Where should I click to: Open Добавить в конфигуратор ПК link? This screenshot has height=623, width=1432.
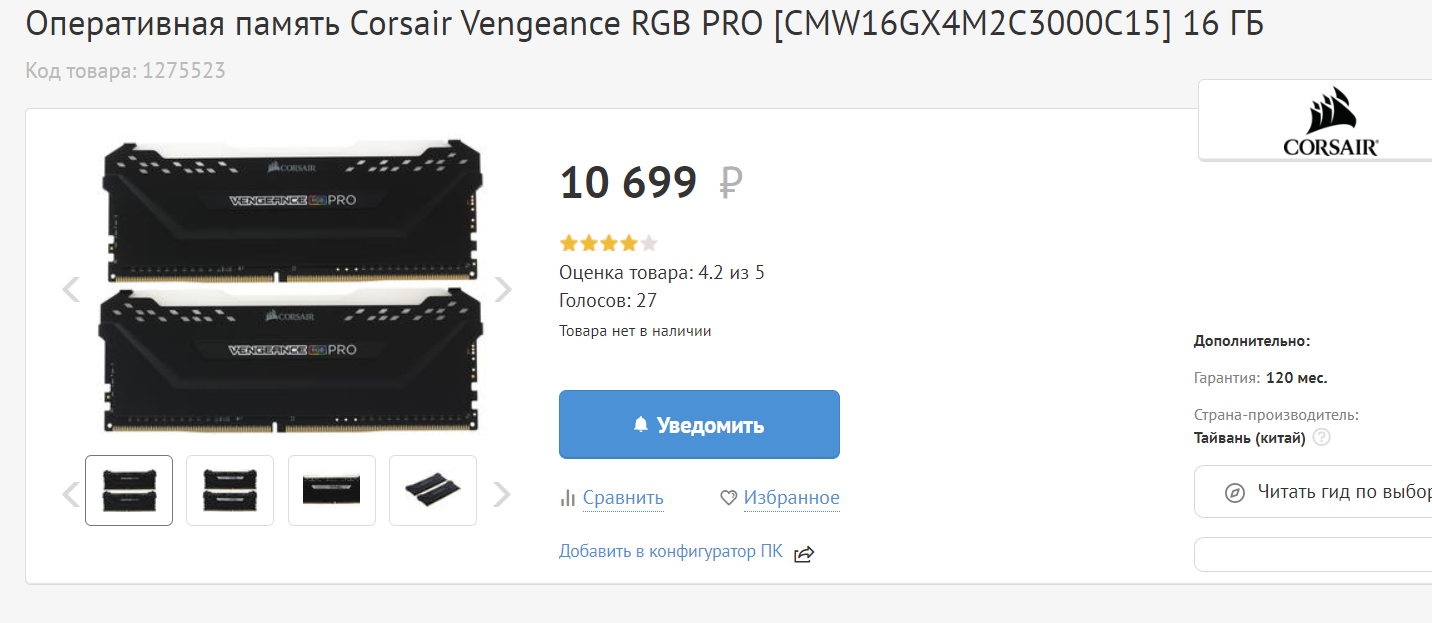[x=671, y=551]
